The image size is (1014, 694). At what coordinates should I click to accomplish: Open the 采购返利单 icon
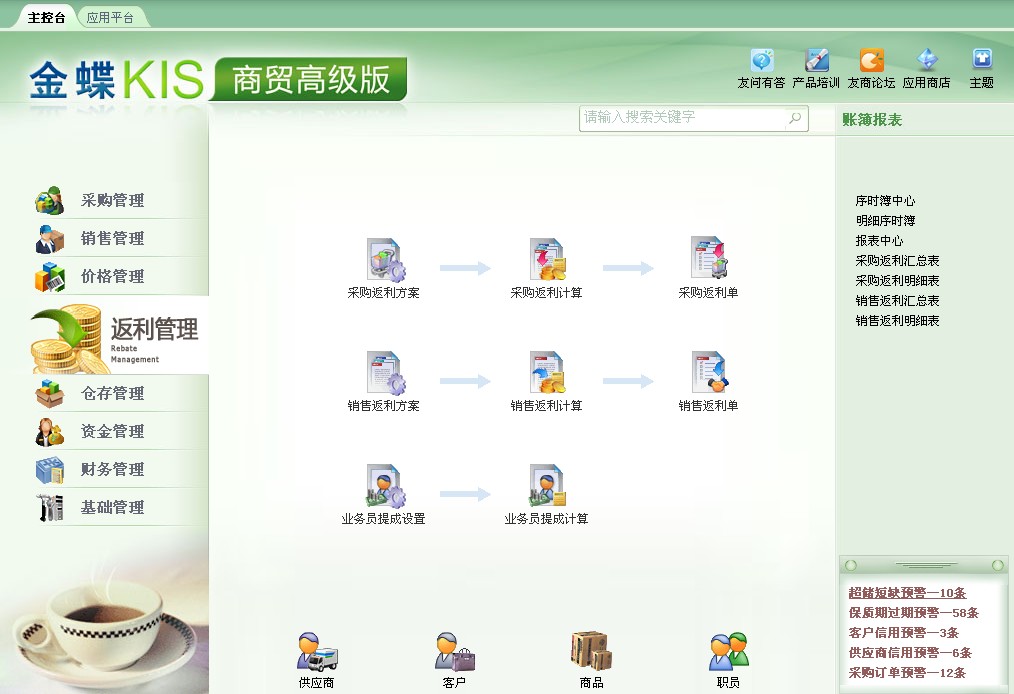pyautogui.click(x=709, y=259)
